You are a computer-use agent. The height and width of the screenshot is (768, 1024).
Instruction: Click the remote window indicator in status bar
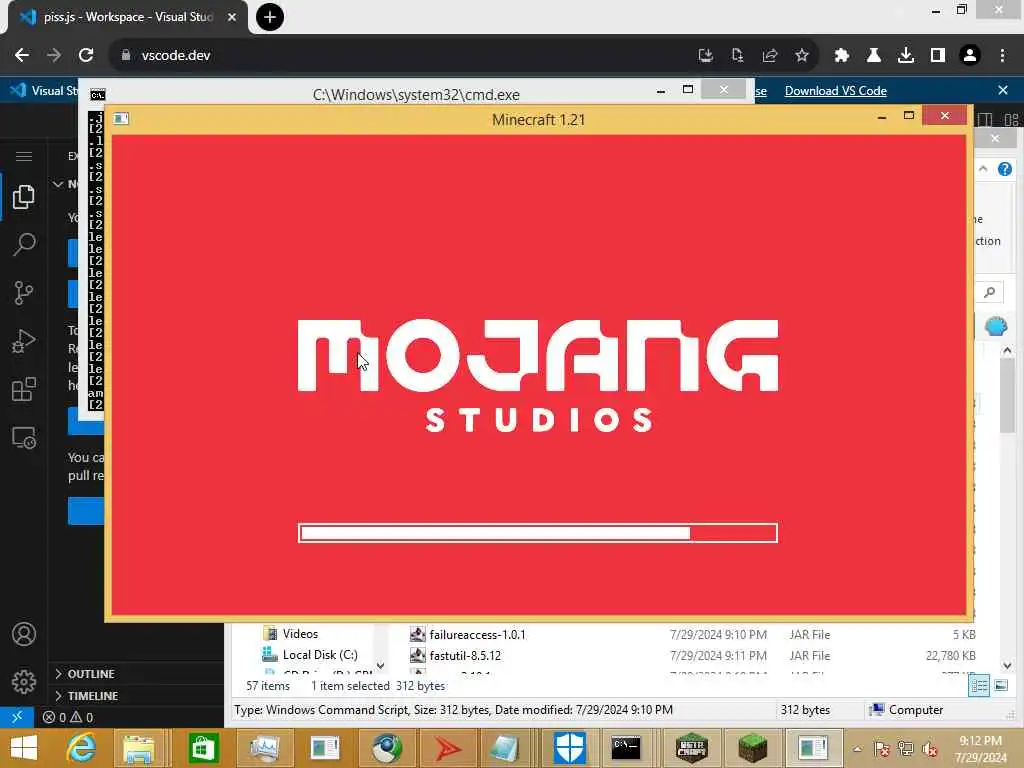click(17, 717)
